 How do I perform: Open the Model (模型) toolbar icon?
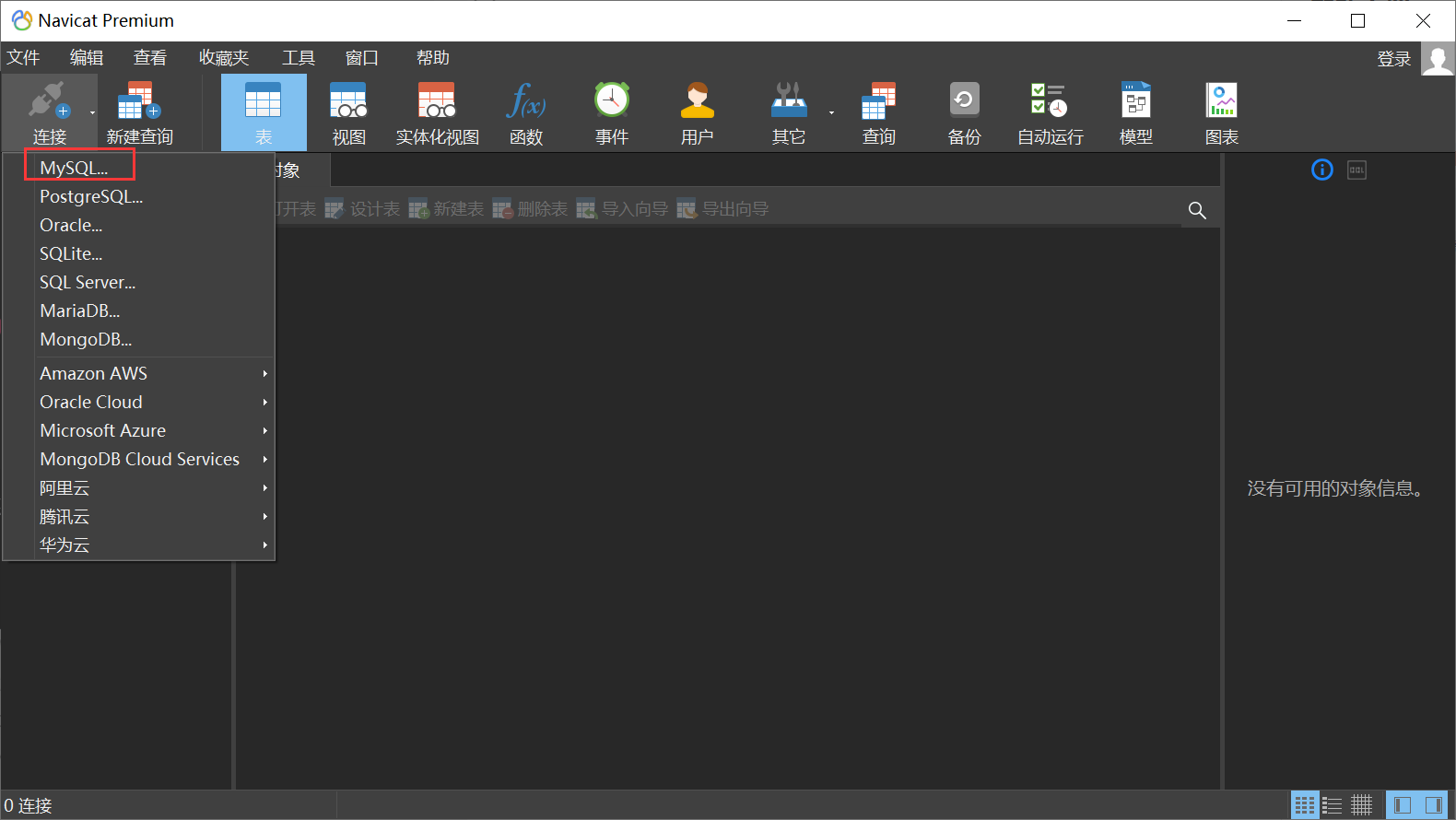[x=1135, y=100]
